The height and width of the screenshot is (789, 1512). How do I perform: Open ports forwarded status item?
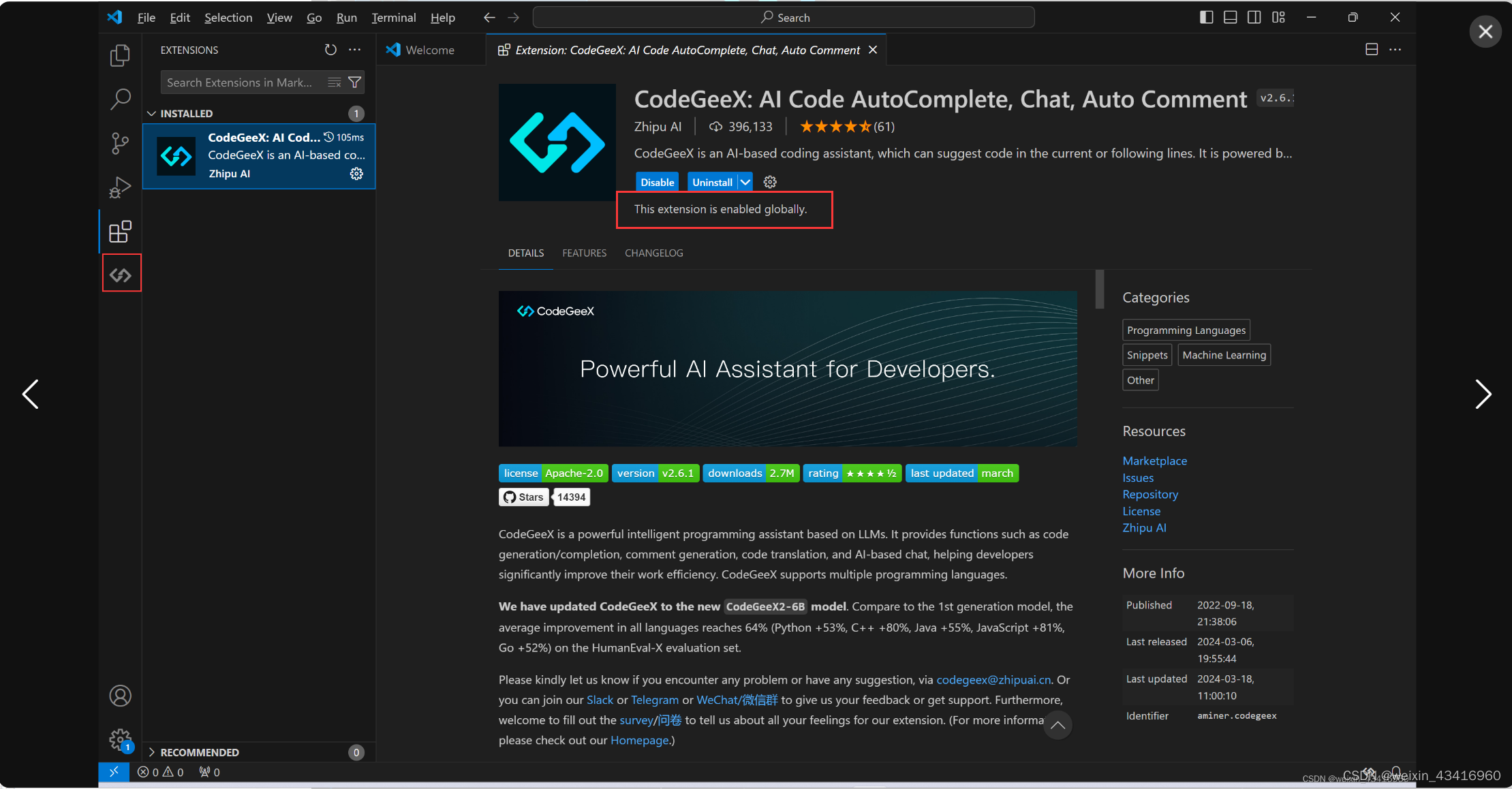click(x=209, y=772)
